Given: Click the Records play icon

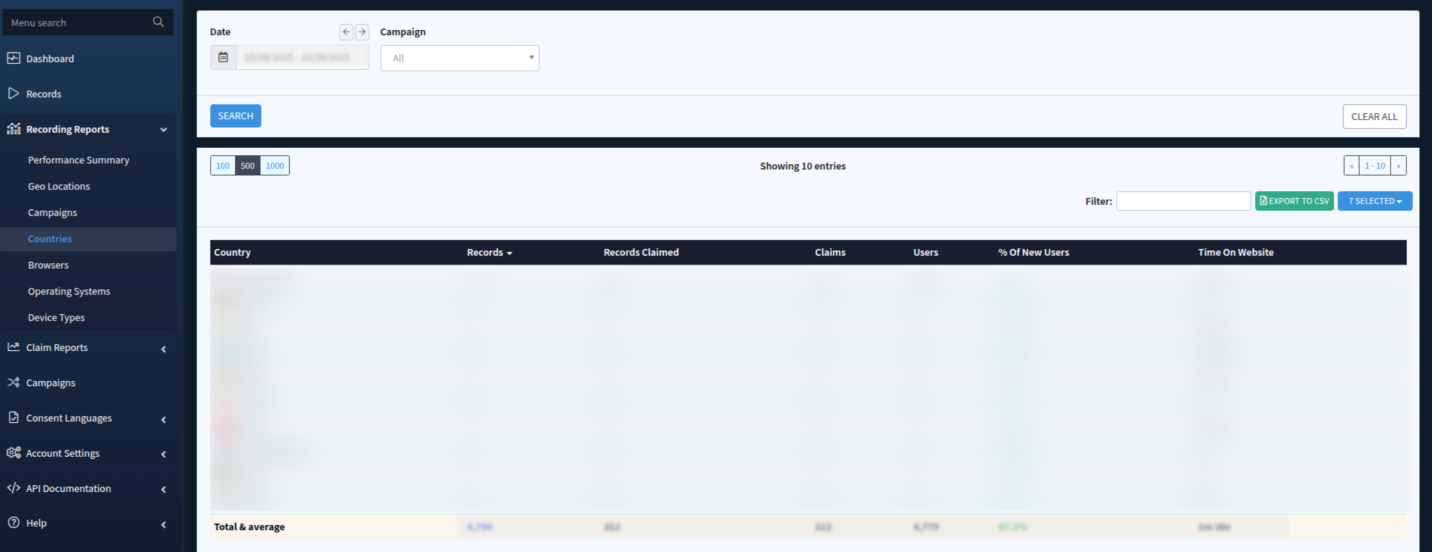Looking at the screenshot, I should click(x=14, y=94).
